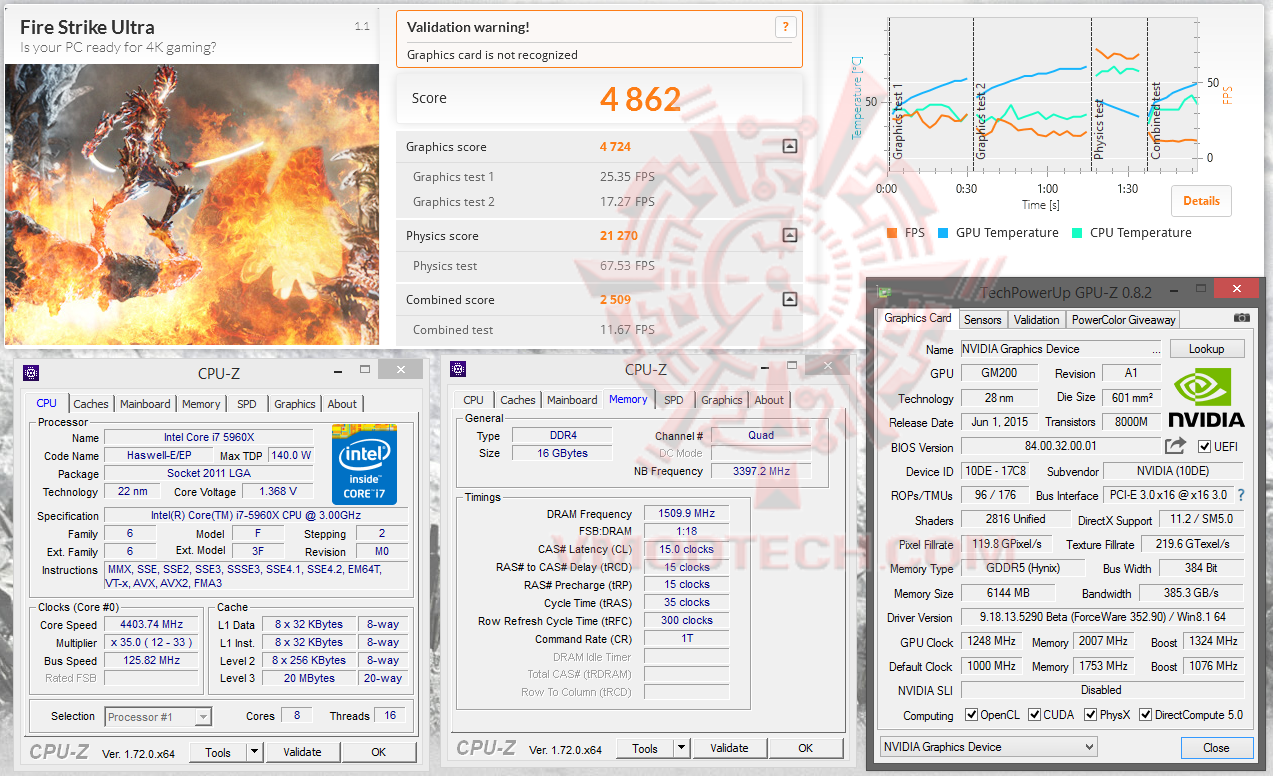Viewport: 1273px width, 776px height.
Task: Open Caches tab in left CPU-Z window
Action: tap(91, 404)
